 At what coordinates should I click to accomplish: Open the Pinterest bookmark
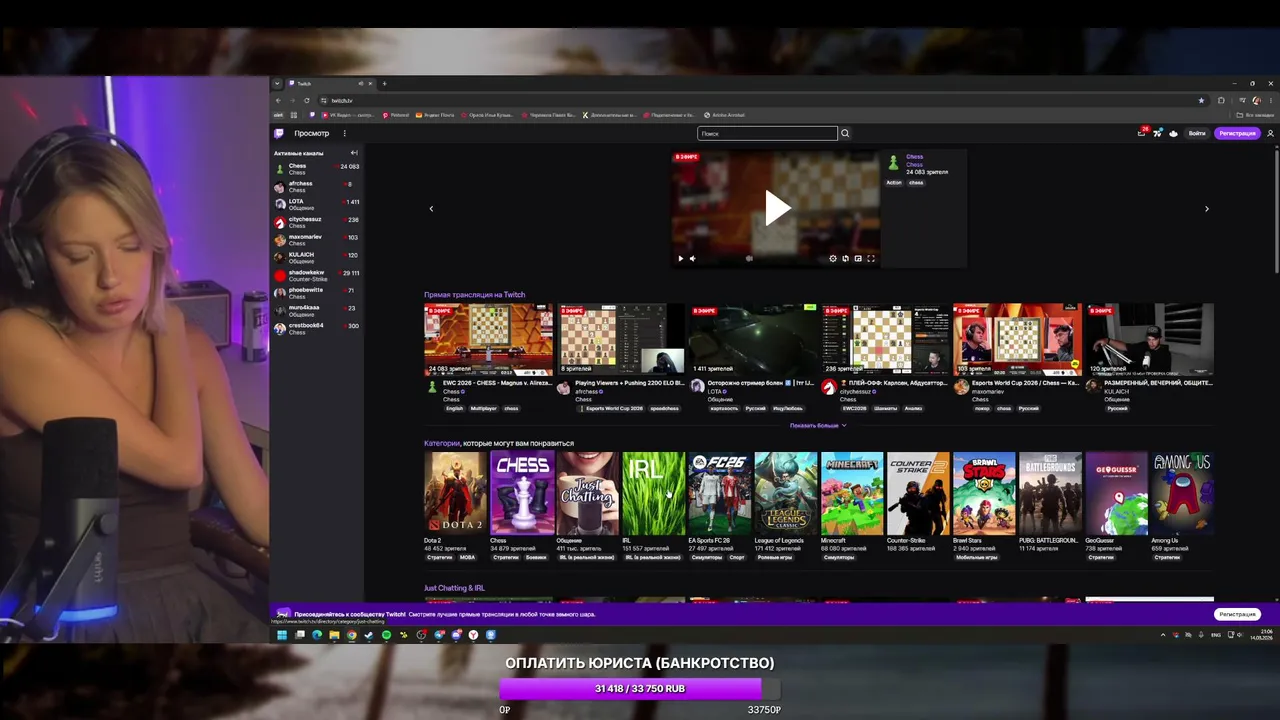coord(396,115)
